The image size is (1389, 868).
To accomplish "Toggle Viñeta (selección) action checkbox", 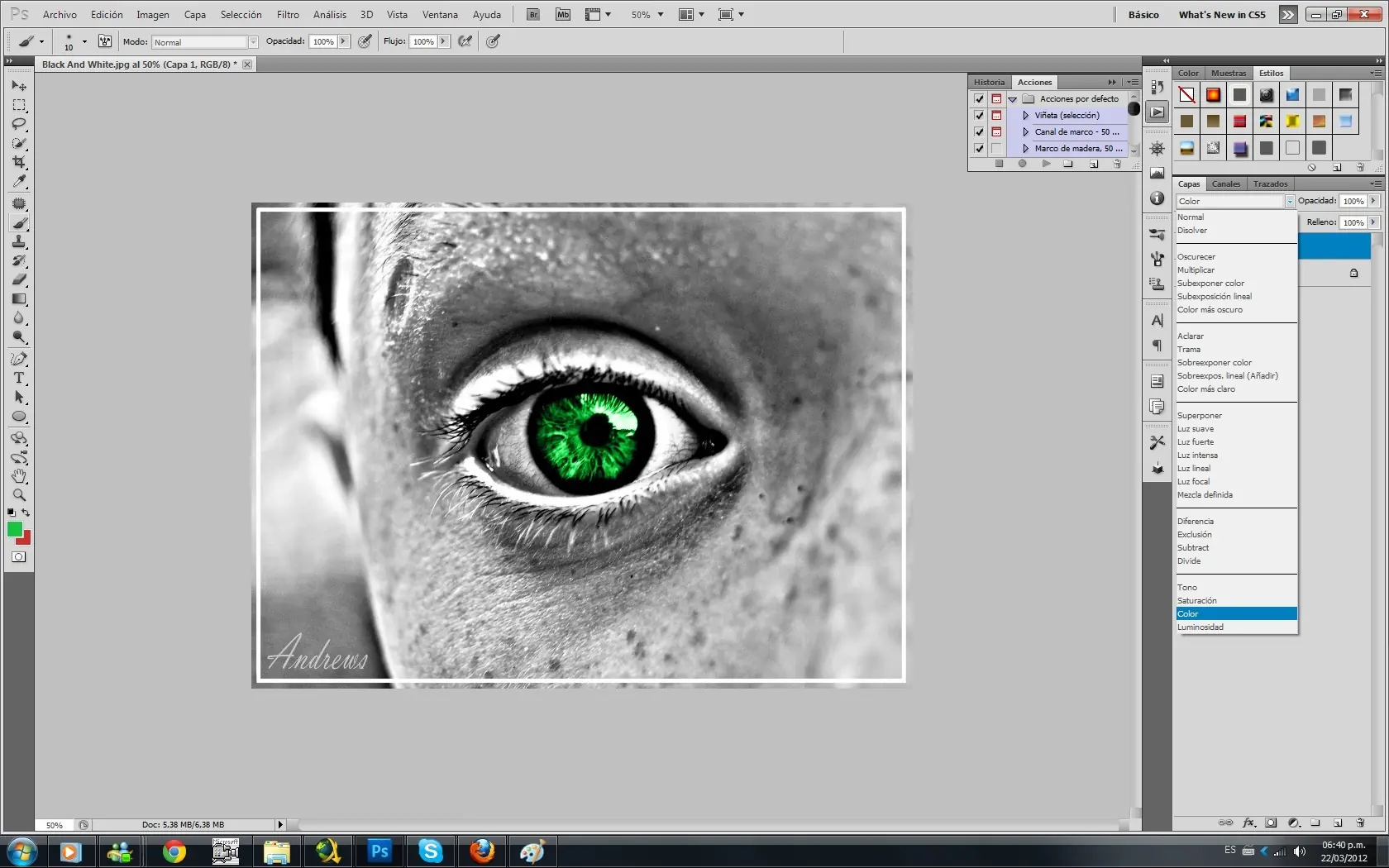I will [x=979, y=116].
